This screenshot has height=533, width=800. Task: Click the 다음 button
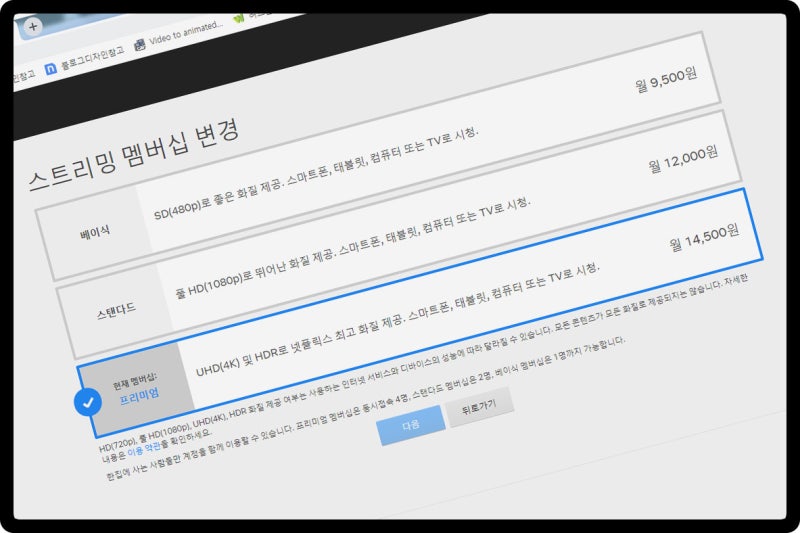coord(411,425)
